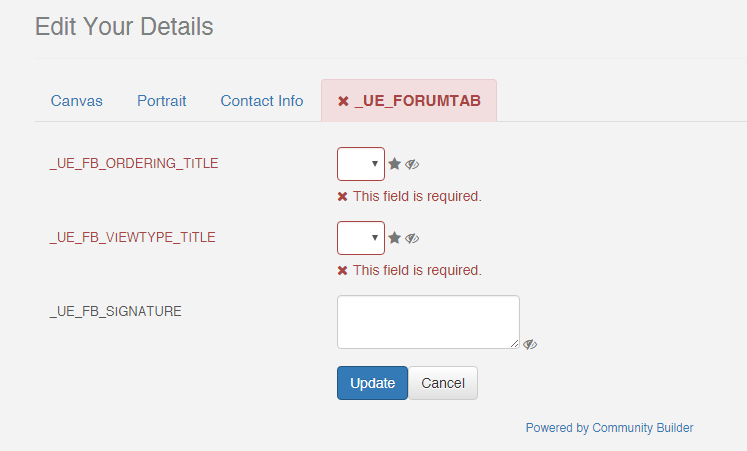Open the _UE_FB_VIEWTYPE_TITLE dropdown
This screenshot has height=451, width=747.
tap(361, 238)
